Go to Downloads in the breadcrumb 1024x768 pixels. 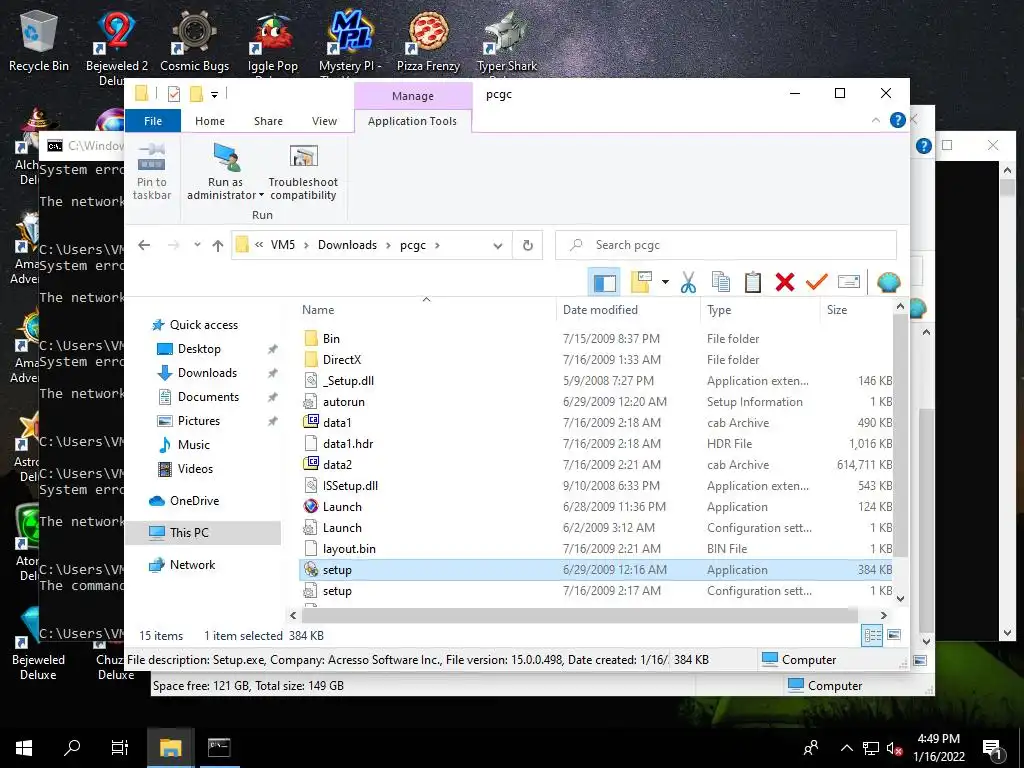tap(347, 245)
